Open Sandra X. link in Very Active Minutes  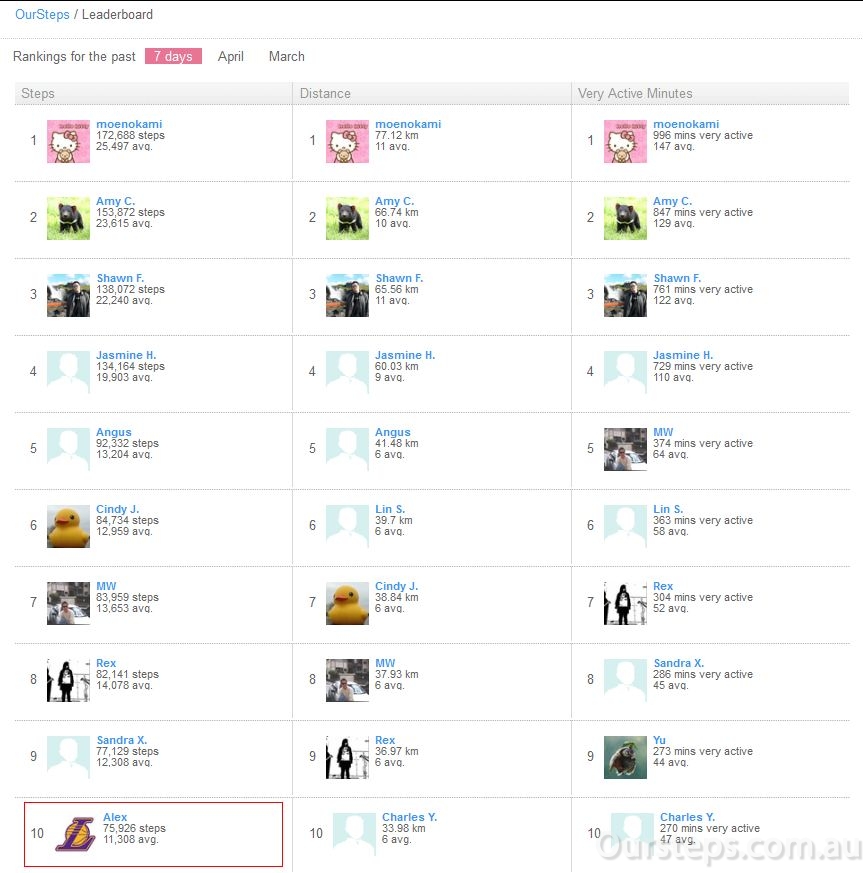pos(679,663)
